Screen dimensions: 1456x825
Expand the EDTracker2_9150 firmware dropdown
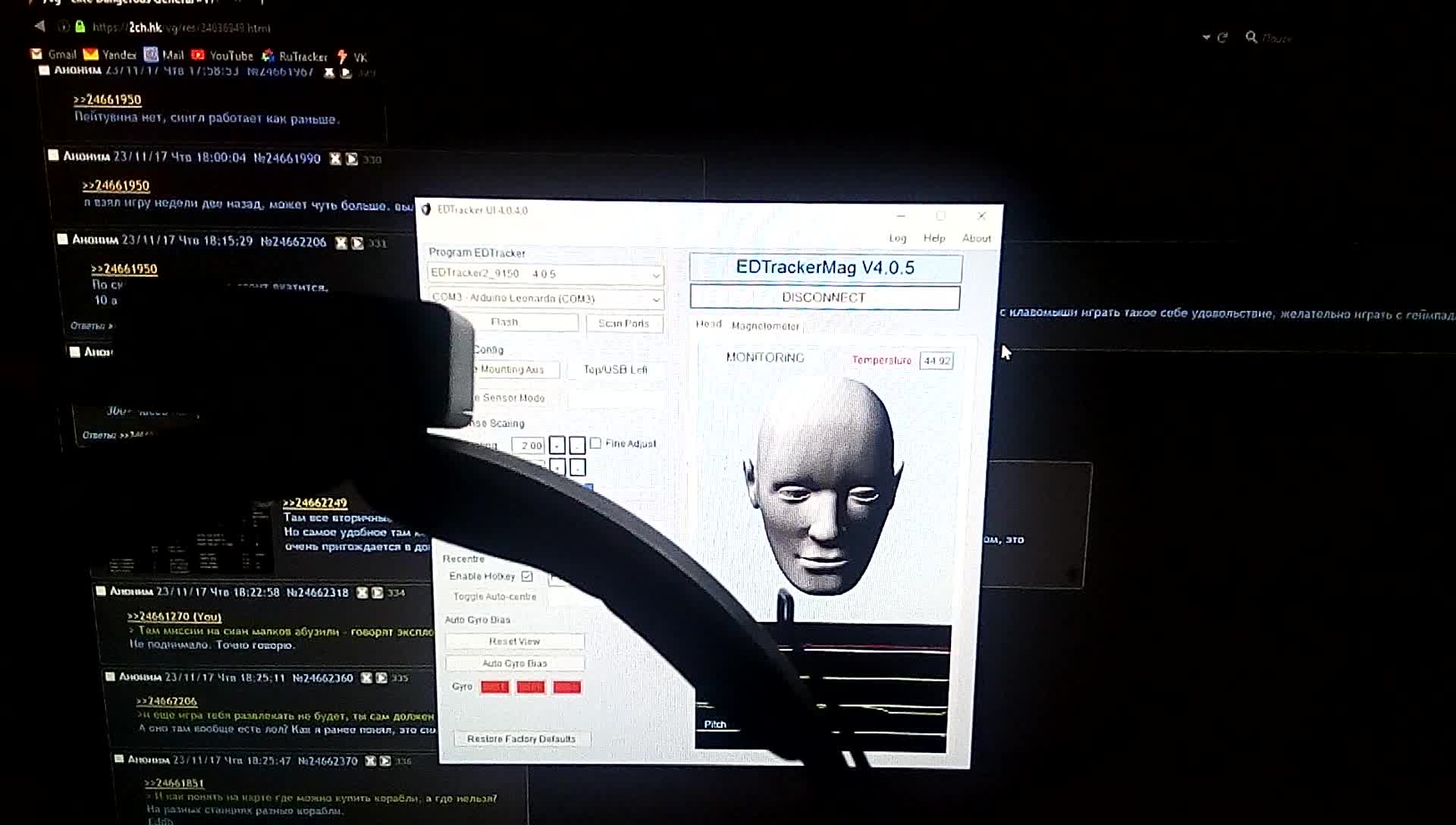point(655,274)
